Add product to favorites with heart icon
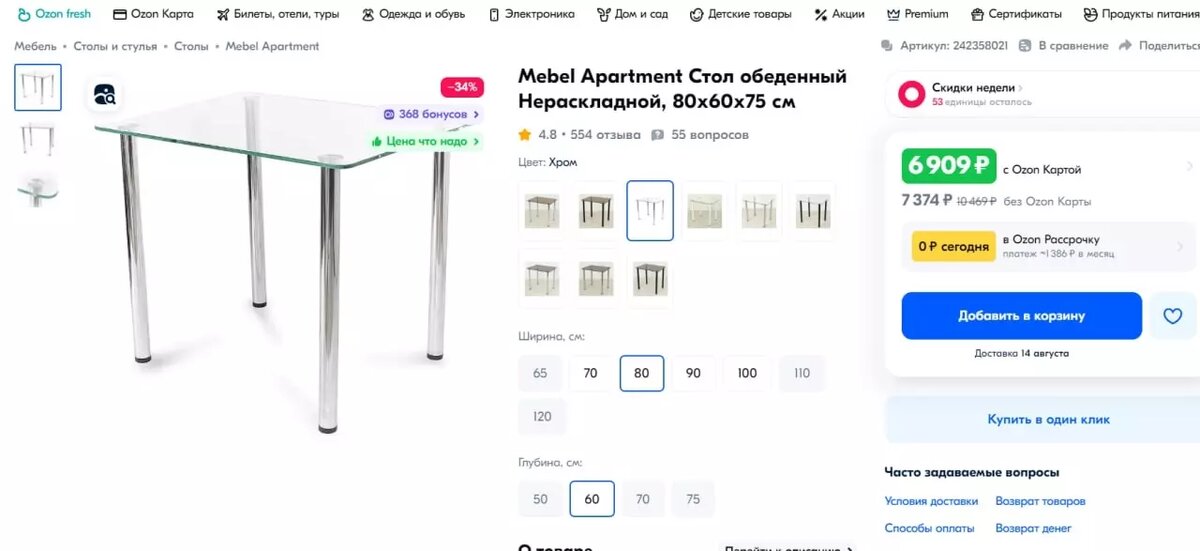 1172,316
